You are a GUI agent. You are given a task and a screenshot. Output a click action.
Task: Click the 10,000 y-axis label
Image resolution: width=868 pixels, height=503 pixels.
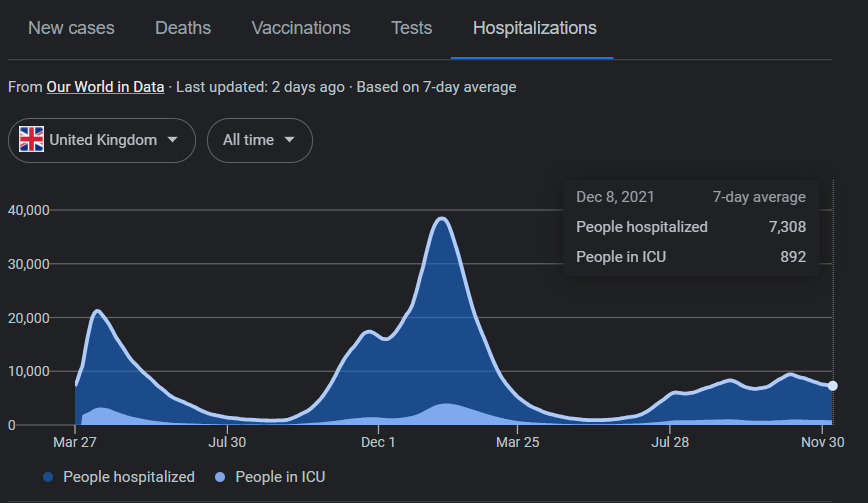[x=29, y=371]
